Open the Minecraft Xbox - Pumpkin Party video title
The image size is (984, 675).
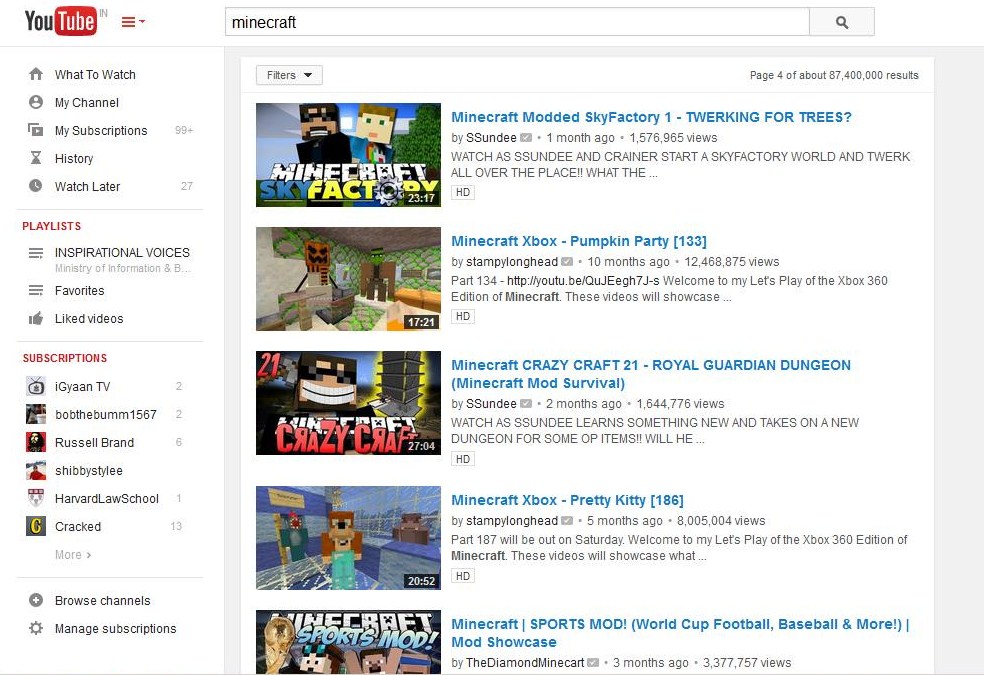[x=578, y=241]
